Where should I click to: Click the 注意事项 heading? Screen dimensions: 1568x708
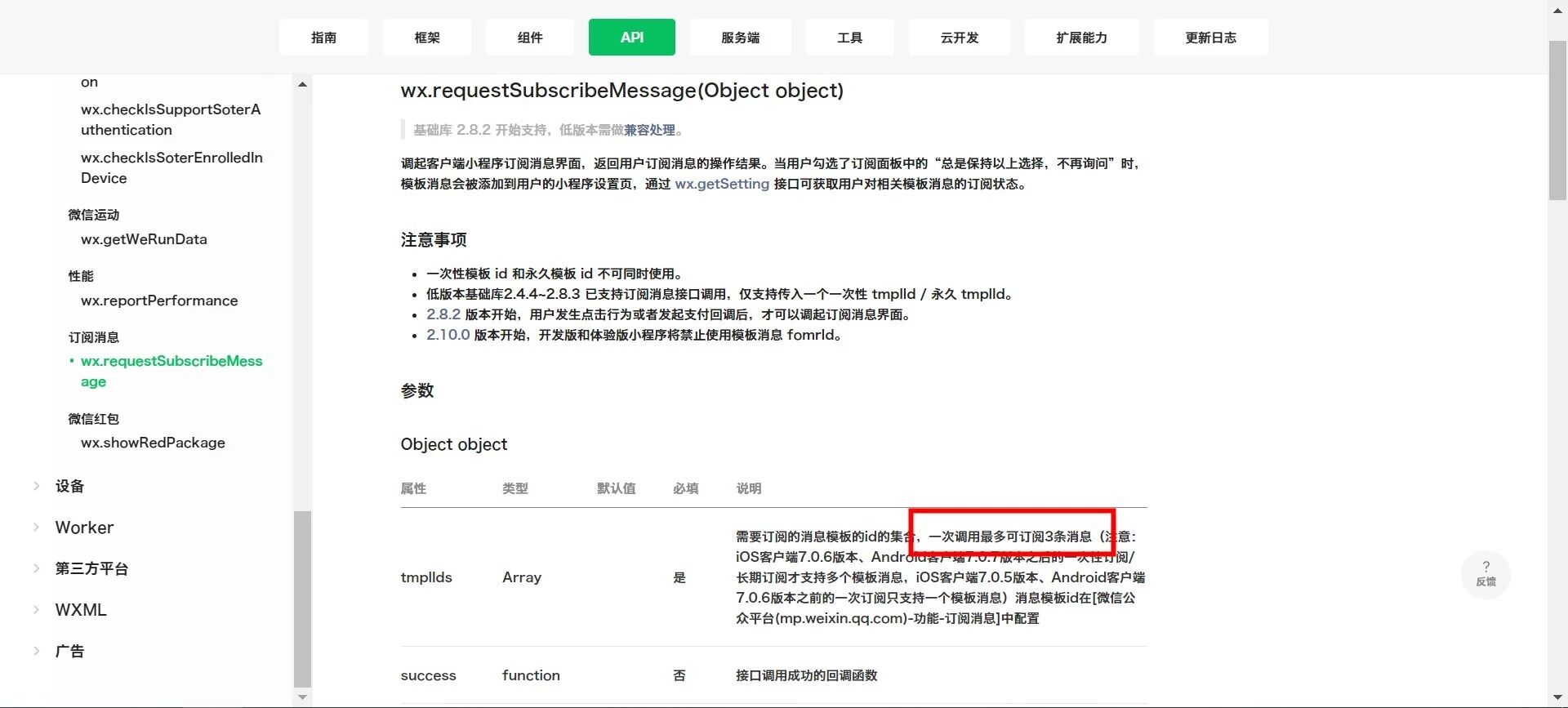(x=434, y=239)
